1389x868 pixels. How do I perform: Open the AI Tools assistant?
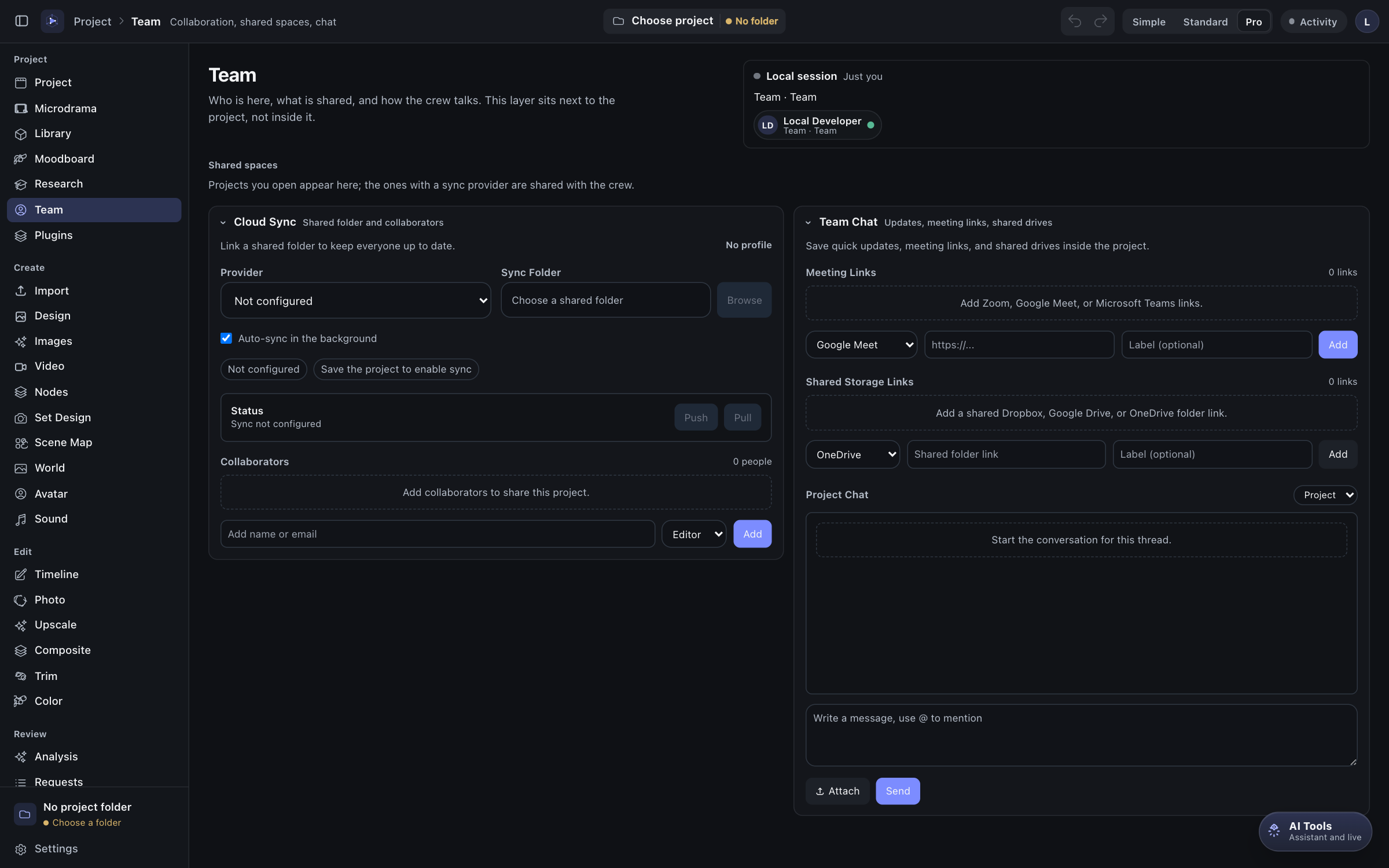pos(1315,831)
